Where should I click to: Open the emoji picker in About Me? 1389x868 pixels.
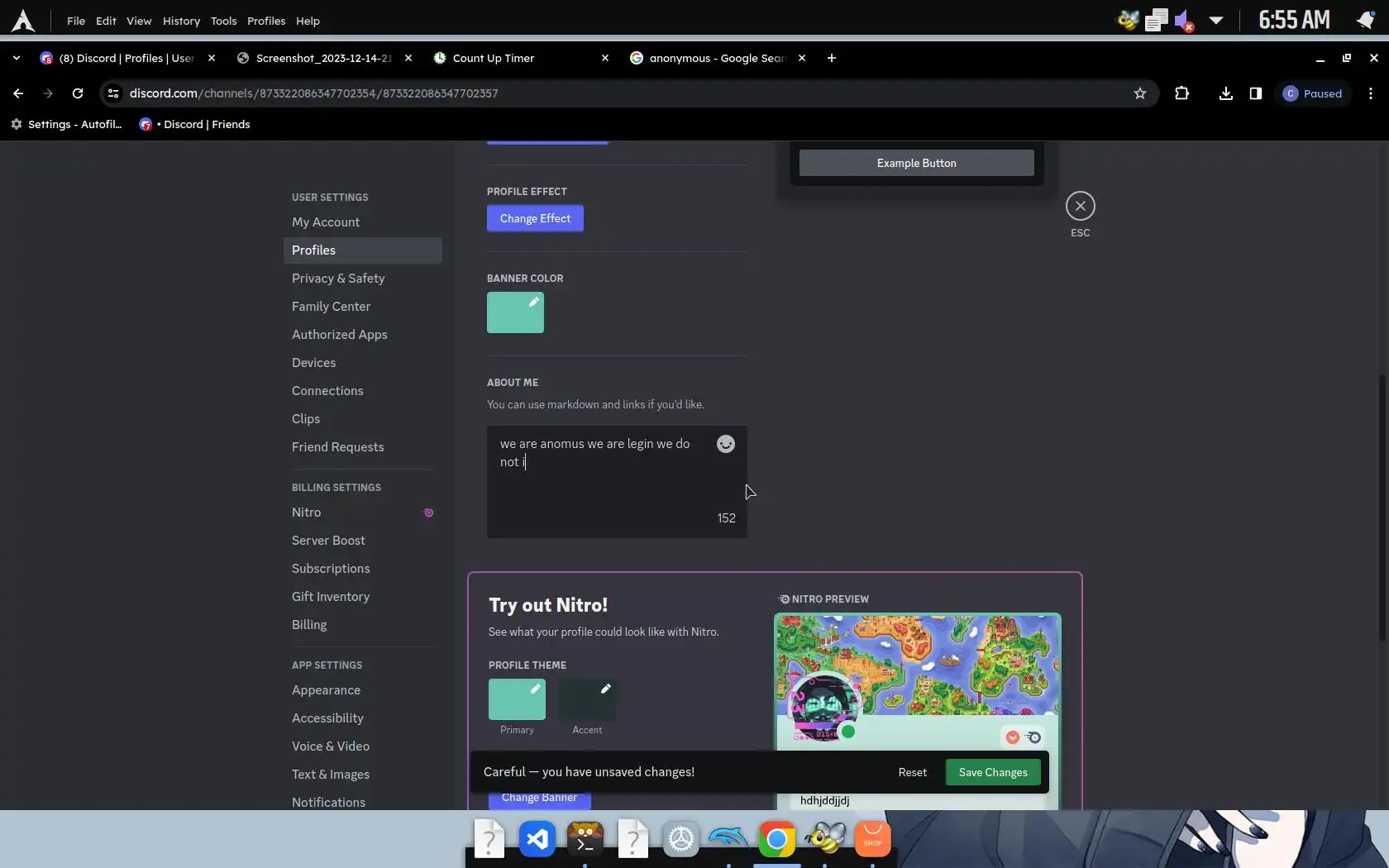[726, 444]
